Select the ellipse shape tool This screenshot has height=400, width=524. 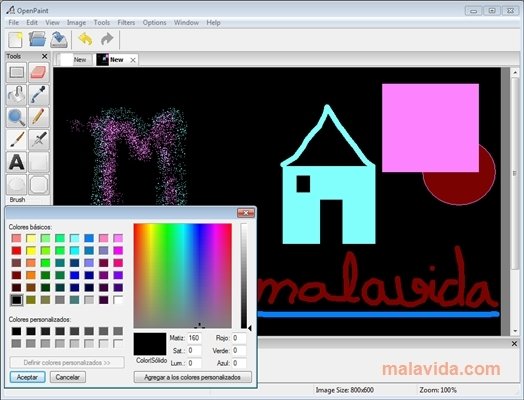16,184
